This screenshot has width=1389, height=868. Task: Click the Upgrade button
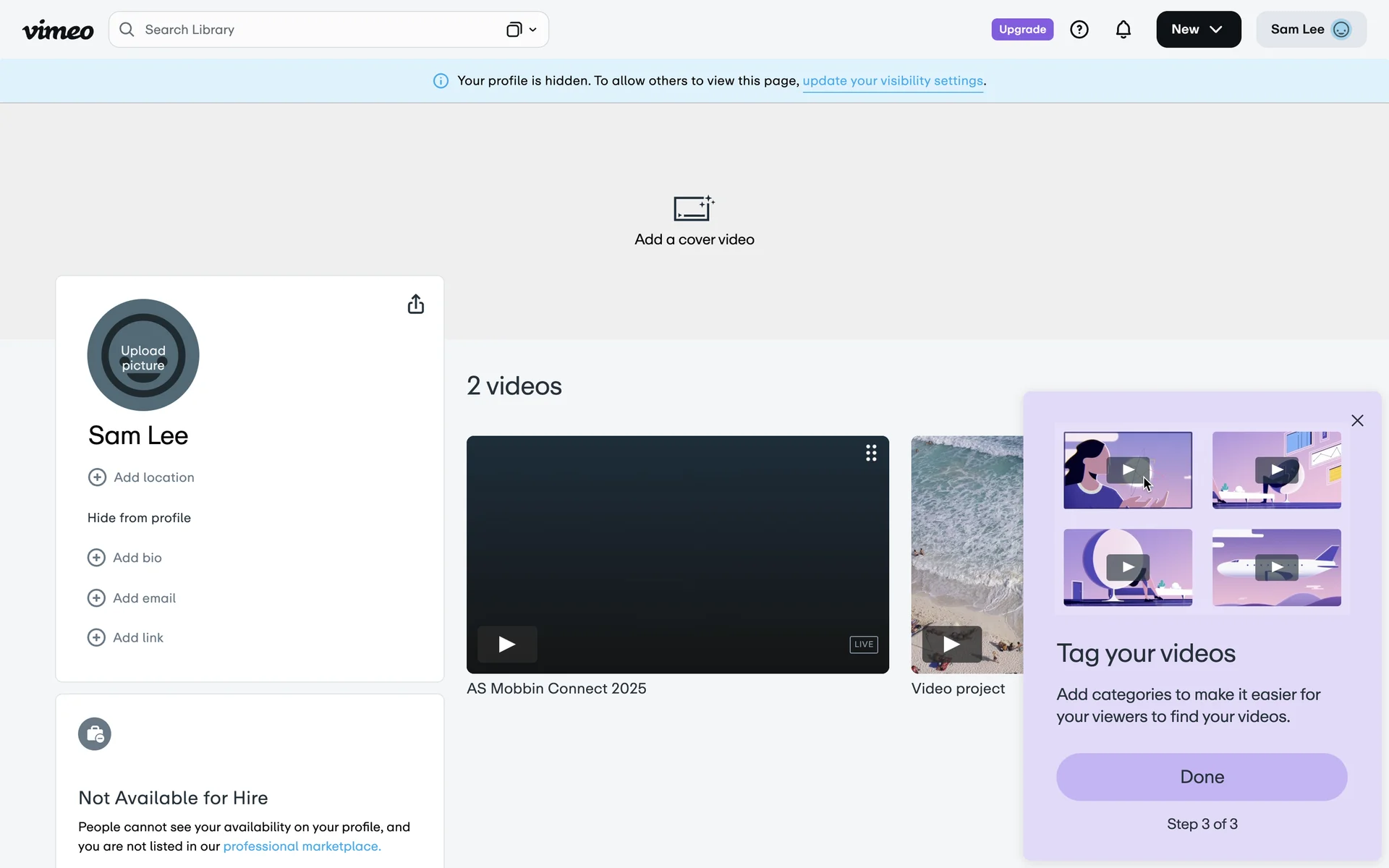coord(1021,30)
